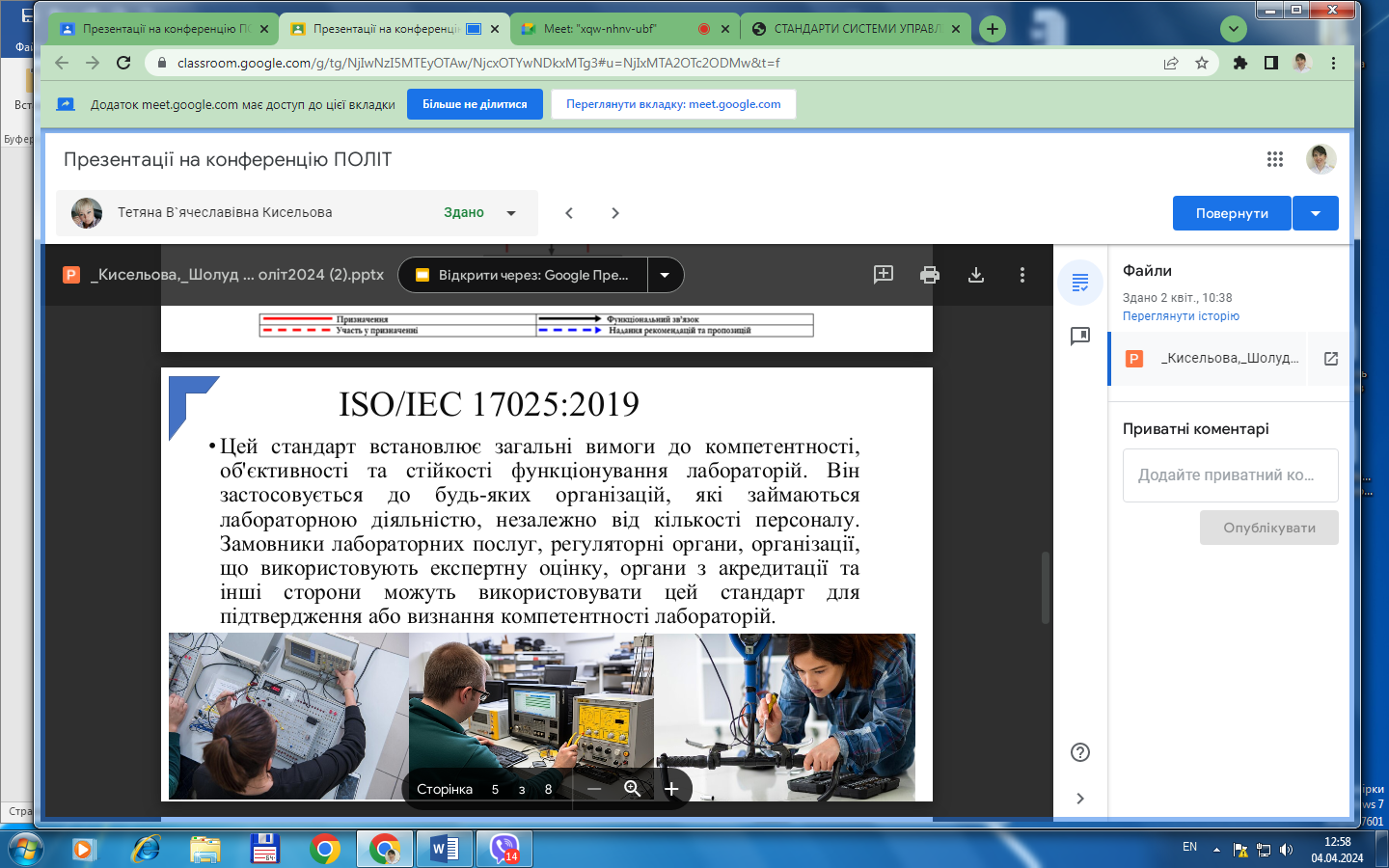This screenshot has height=868, width=1389.
Task: Click the private comment input field
Action: pos(1230,475)
